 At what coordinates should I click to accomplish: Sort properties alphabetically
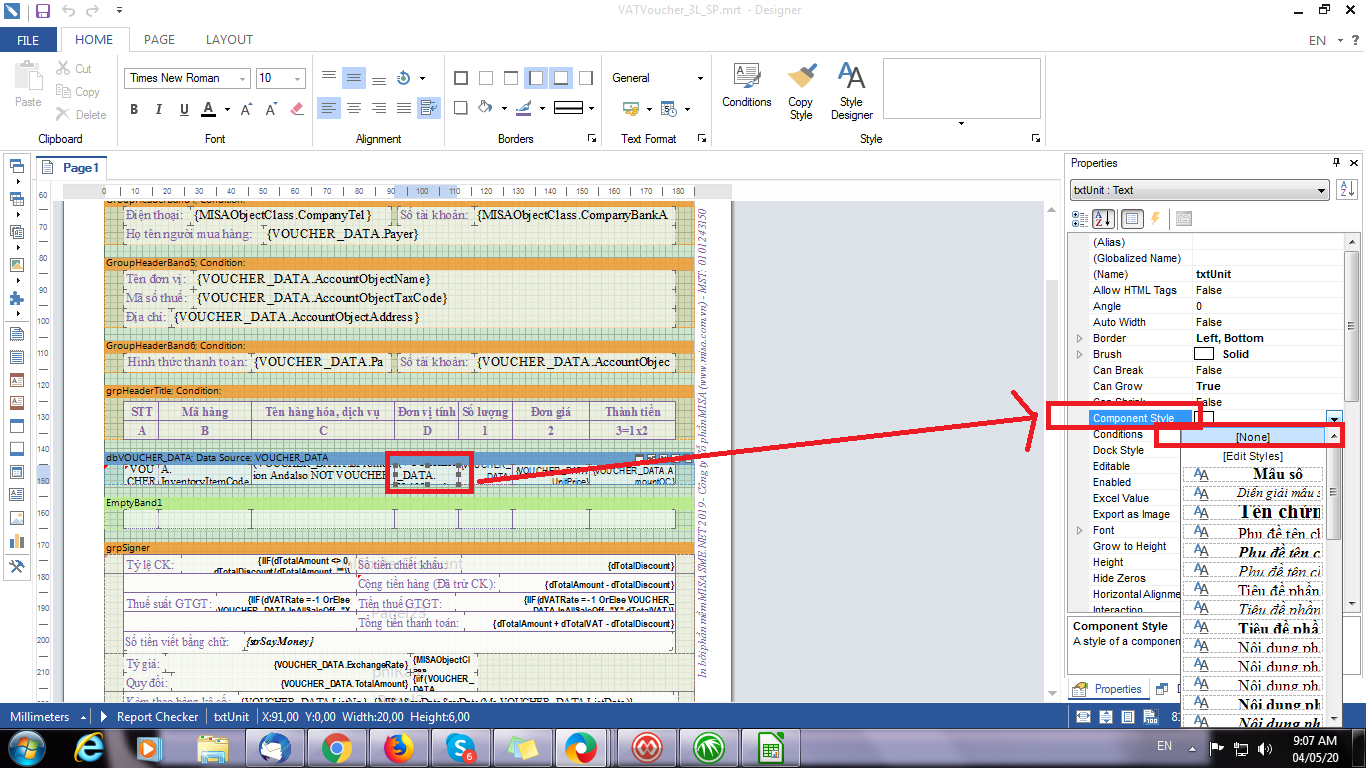[1104, 218]
